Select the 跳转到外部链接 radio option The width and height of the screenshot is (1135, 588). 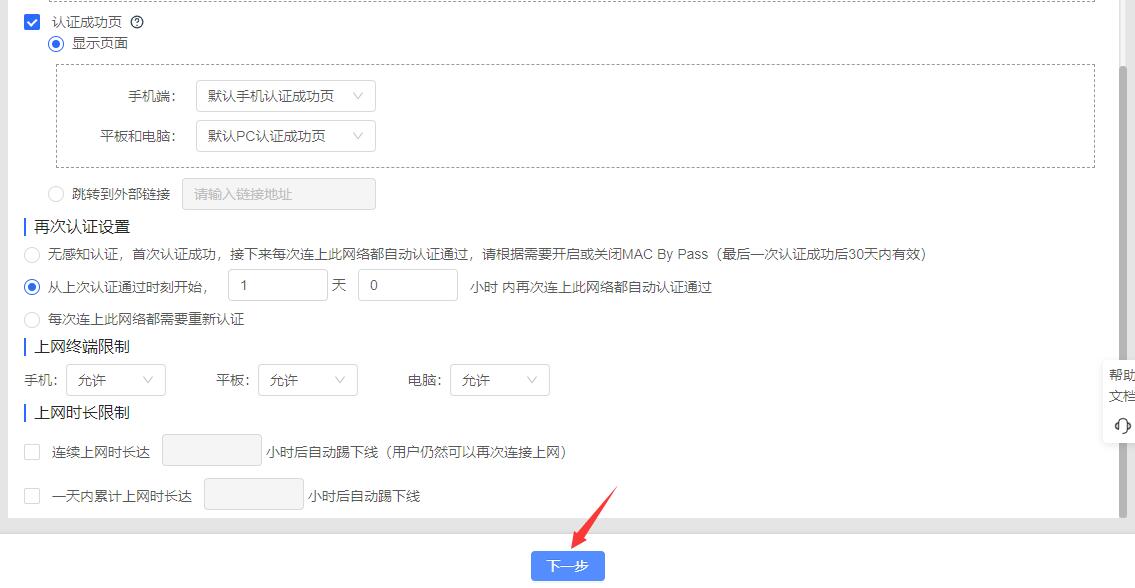pos(56,194)
